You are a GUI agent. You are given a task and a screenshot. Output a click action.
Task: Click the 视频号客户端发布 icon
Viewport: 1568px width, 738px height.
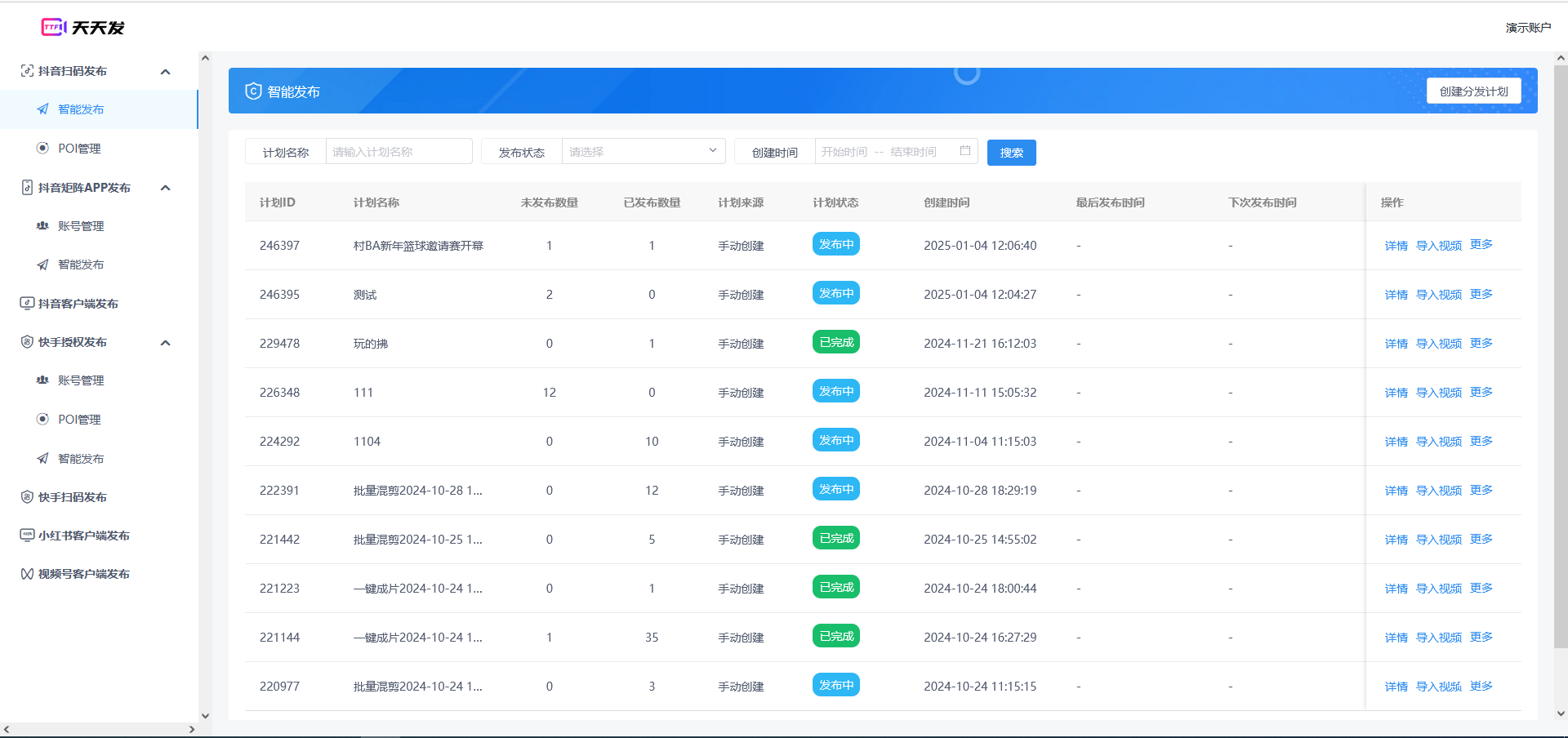(27, 574)
